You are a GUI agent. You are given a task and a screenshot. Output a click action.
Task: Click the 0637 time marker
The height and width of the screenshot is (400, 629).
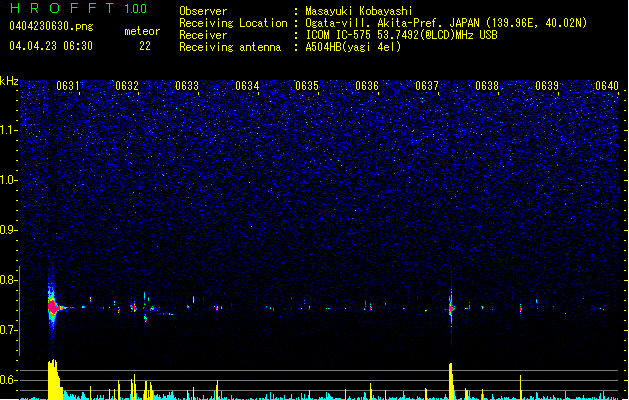(427, 86)
